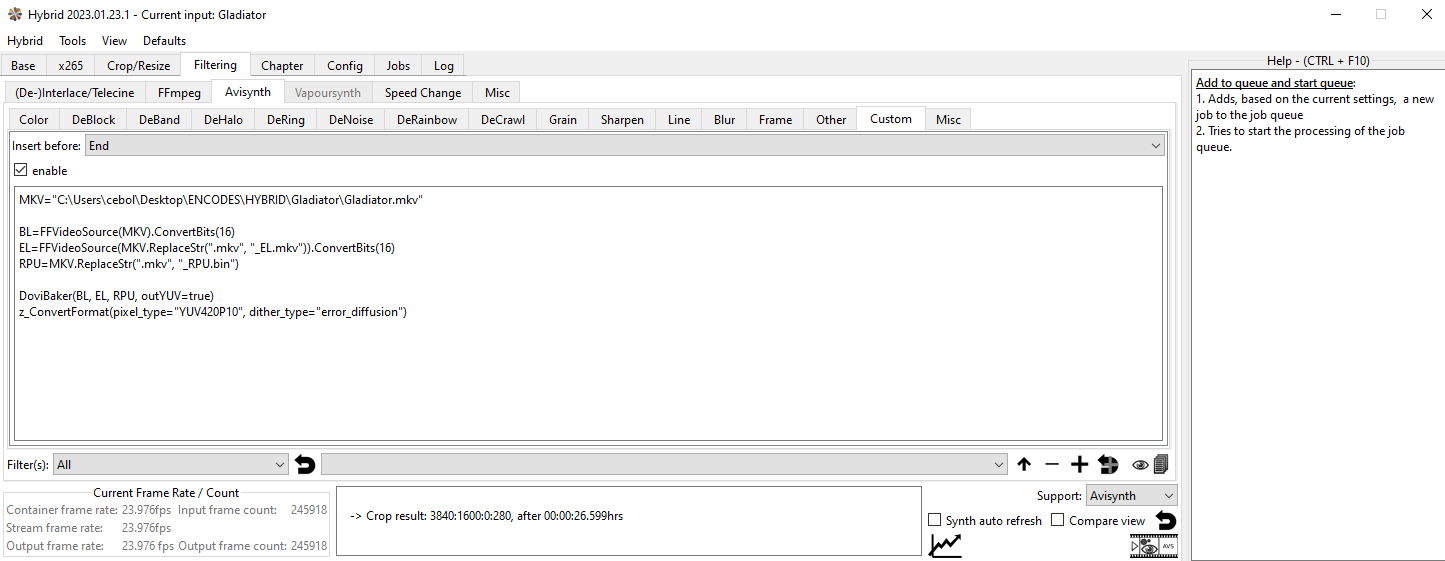Screen dimensions: 1445x561
Task: Open the DeRing filter tab
Action: click(286, 120)
